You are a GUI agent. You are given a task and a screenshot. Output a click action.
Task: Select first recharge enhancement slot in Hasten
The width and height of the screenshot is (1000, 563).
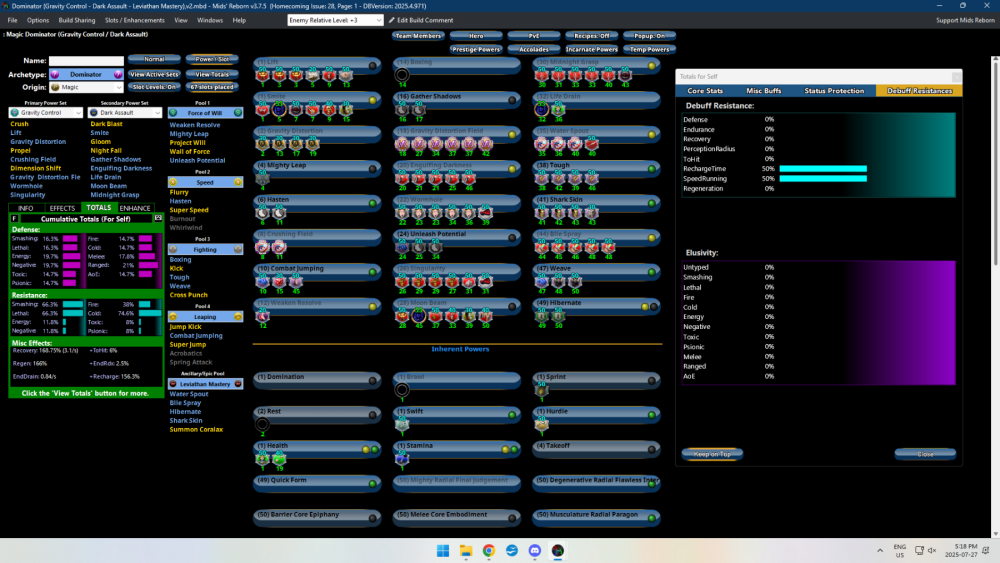coord(263,213)
